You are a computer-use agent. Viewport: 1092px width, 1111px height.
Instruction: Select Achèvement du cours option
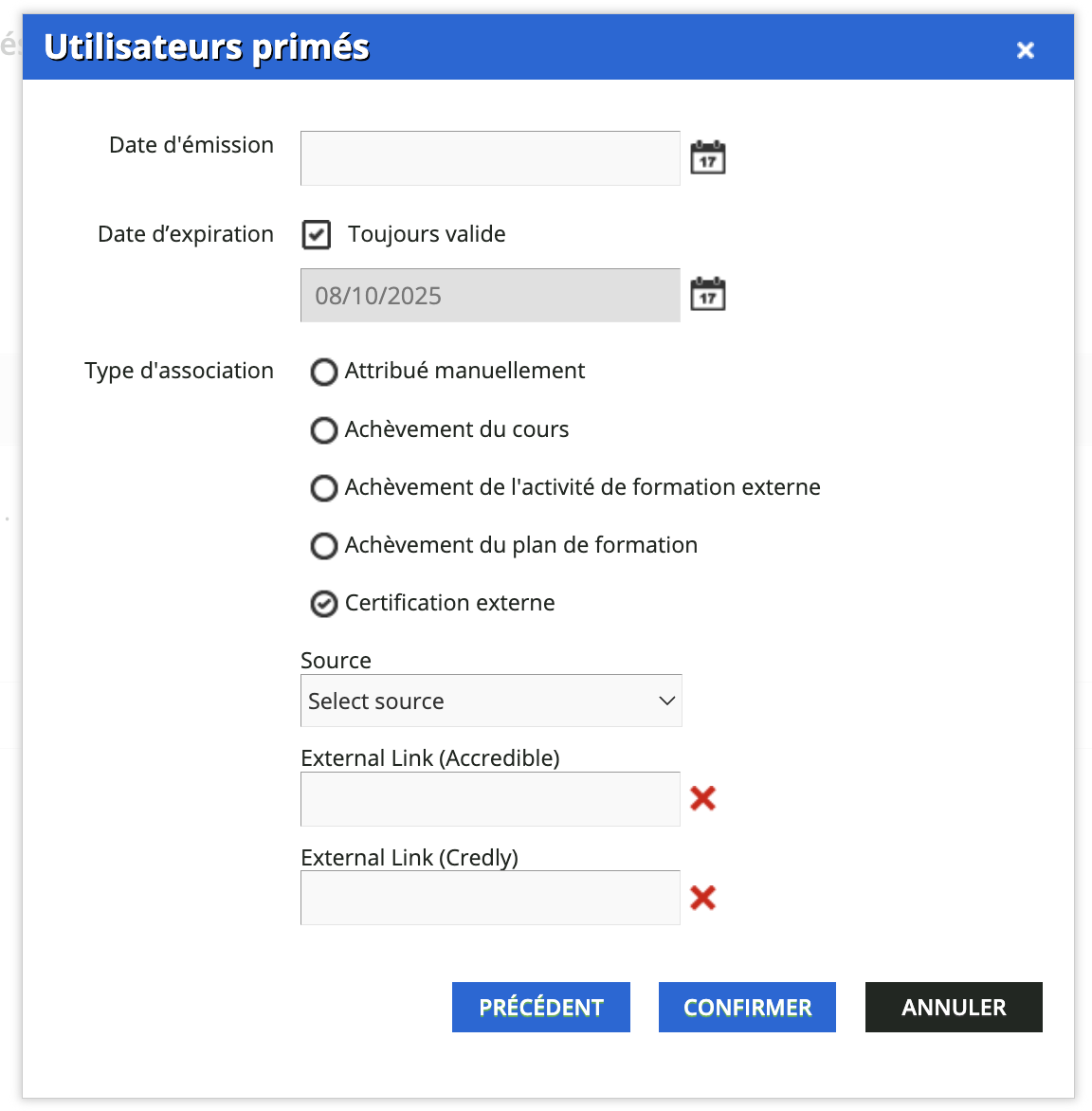323,430
